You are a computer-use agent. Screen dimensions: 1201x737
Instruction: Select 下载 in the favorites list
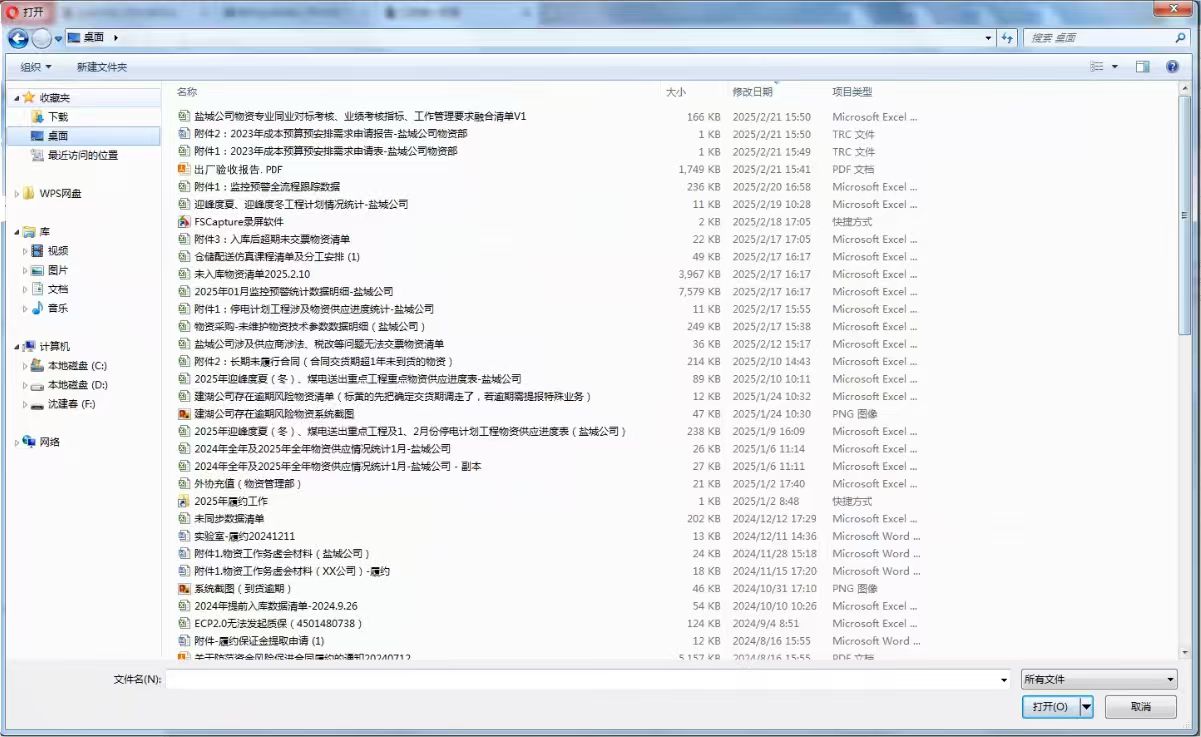pyautogui.click(x=58, y=117)
